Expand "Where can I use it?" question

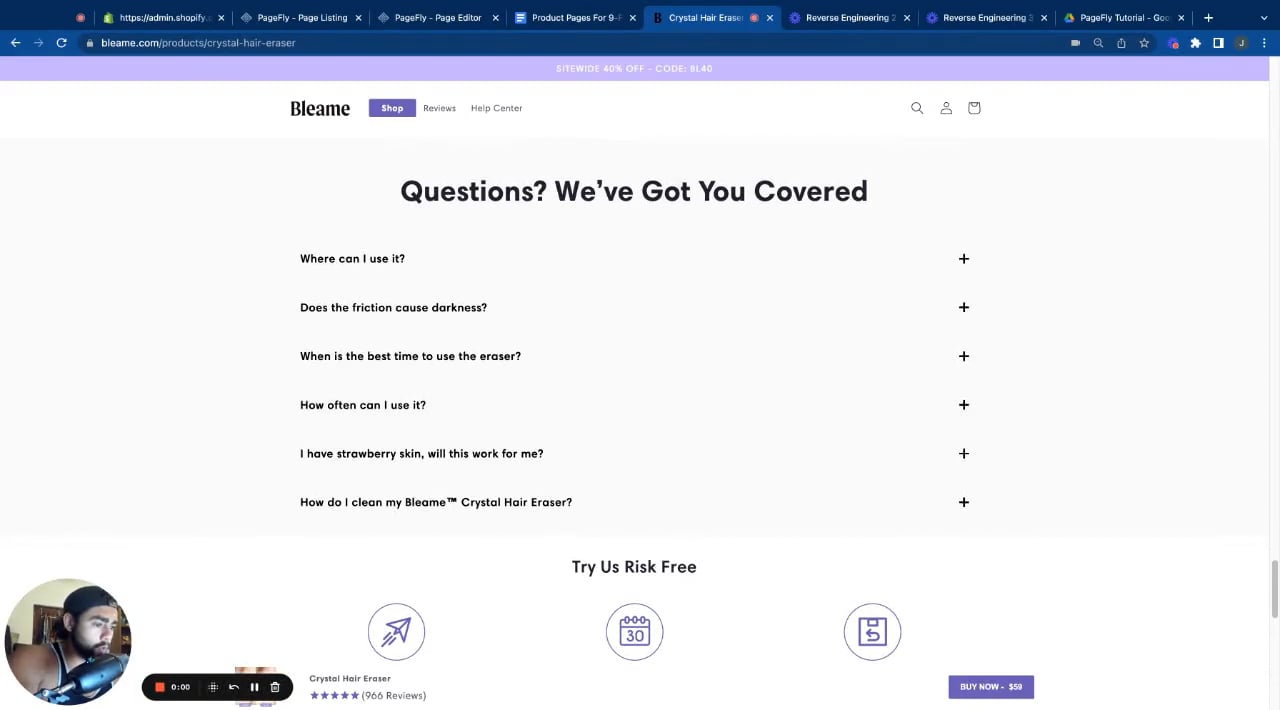634,259
